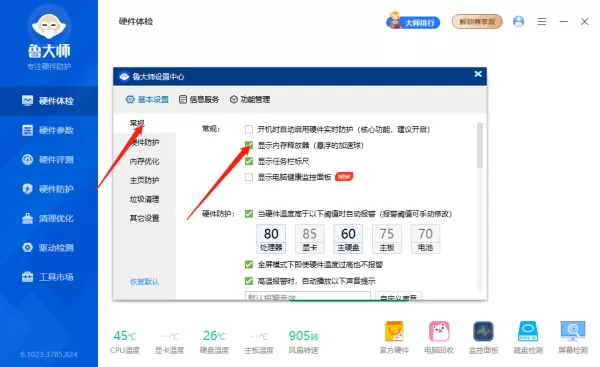Click the 主板 threshold value 75
600x367 pixels.
(x=387, y=234)
